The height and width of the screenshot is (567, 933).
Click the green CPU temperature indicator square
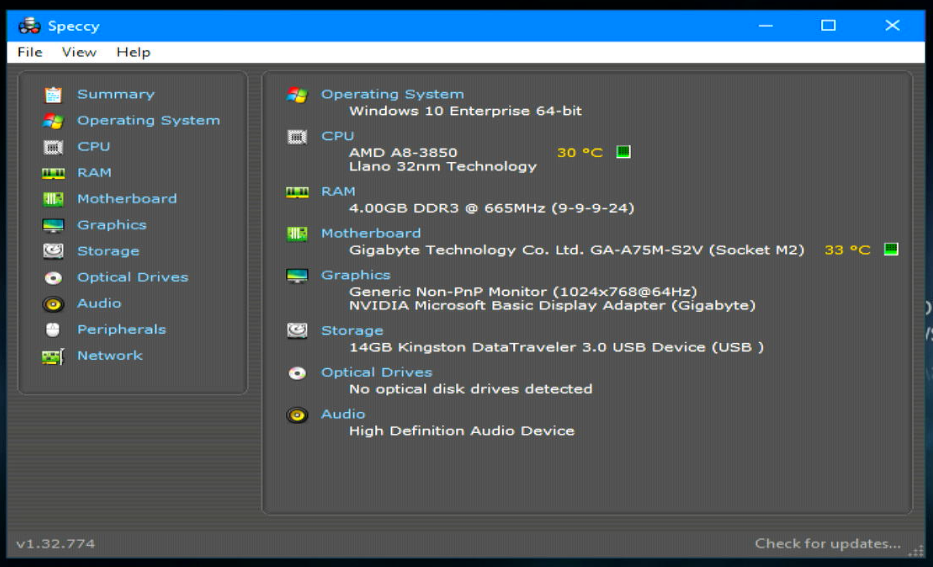[x=623, y=152]
